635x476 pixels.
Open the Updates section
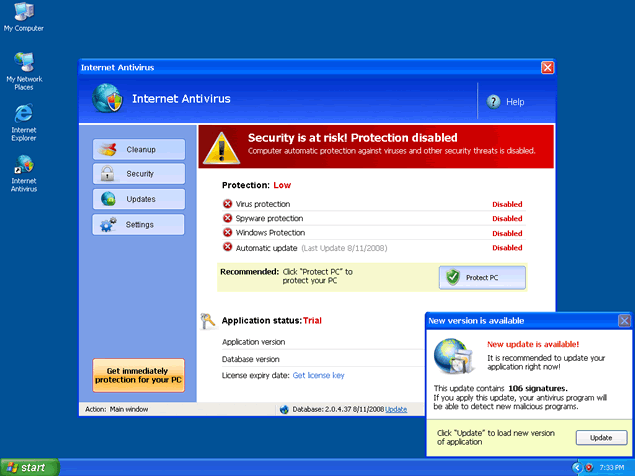pos(139,199)
